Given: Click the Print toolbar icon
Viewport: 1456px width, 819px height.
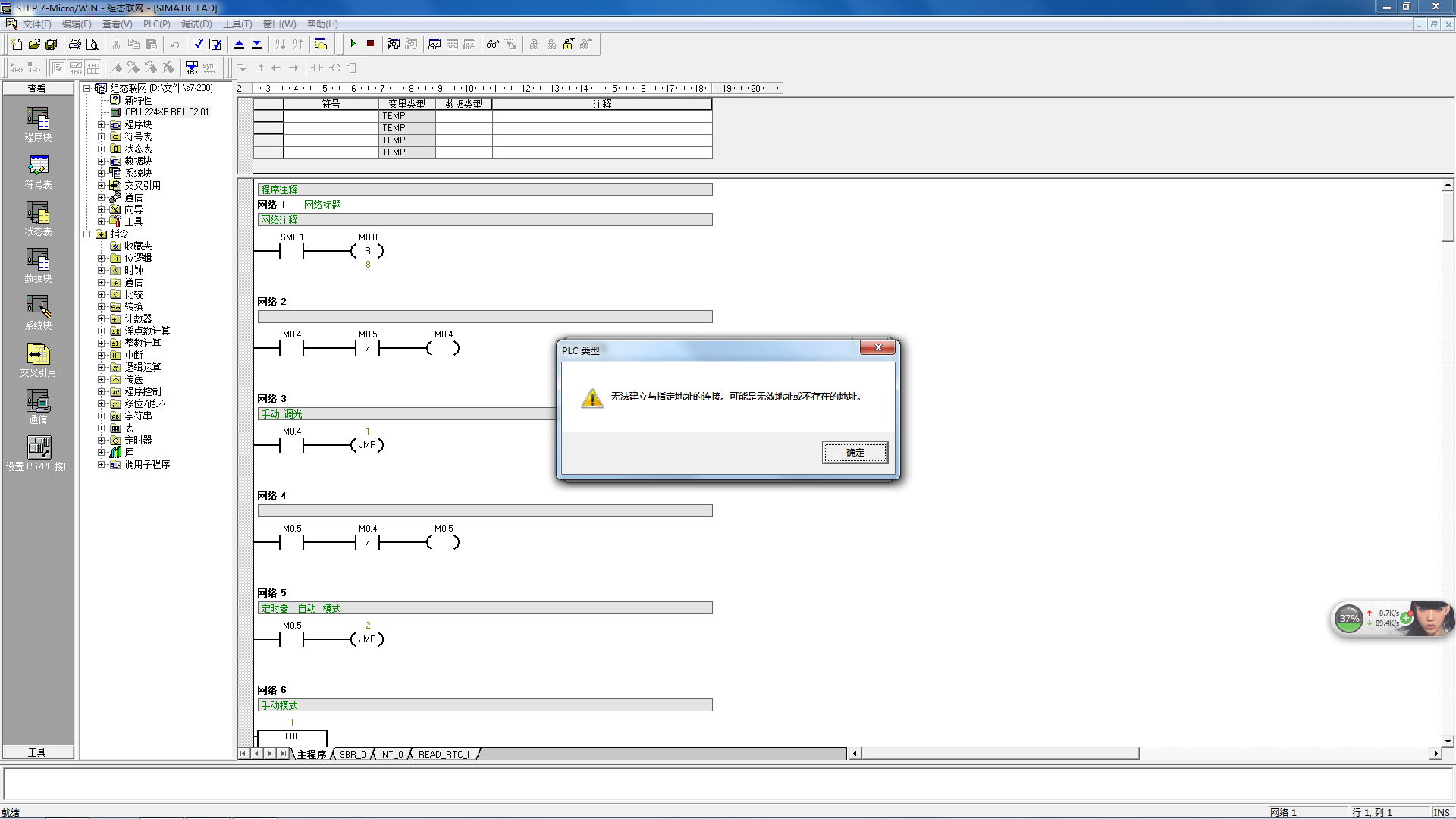Looking at the screenshot, I should [74, 44].
